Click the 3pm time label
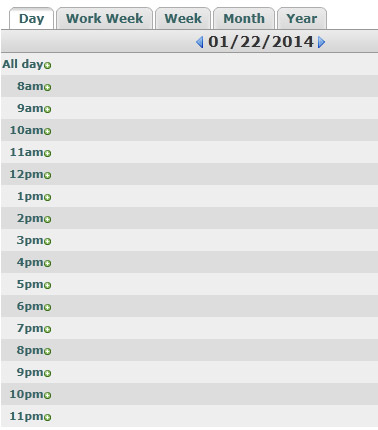Viewport: 378px width, 430px height. pyautogui.click(x=30, y=240)
